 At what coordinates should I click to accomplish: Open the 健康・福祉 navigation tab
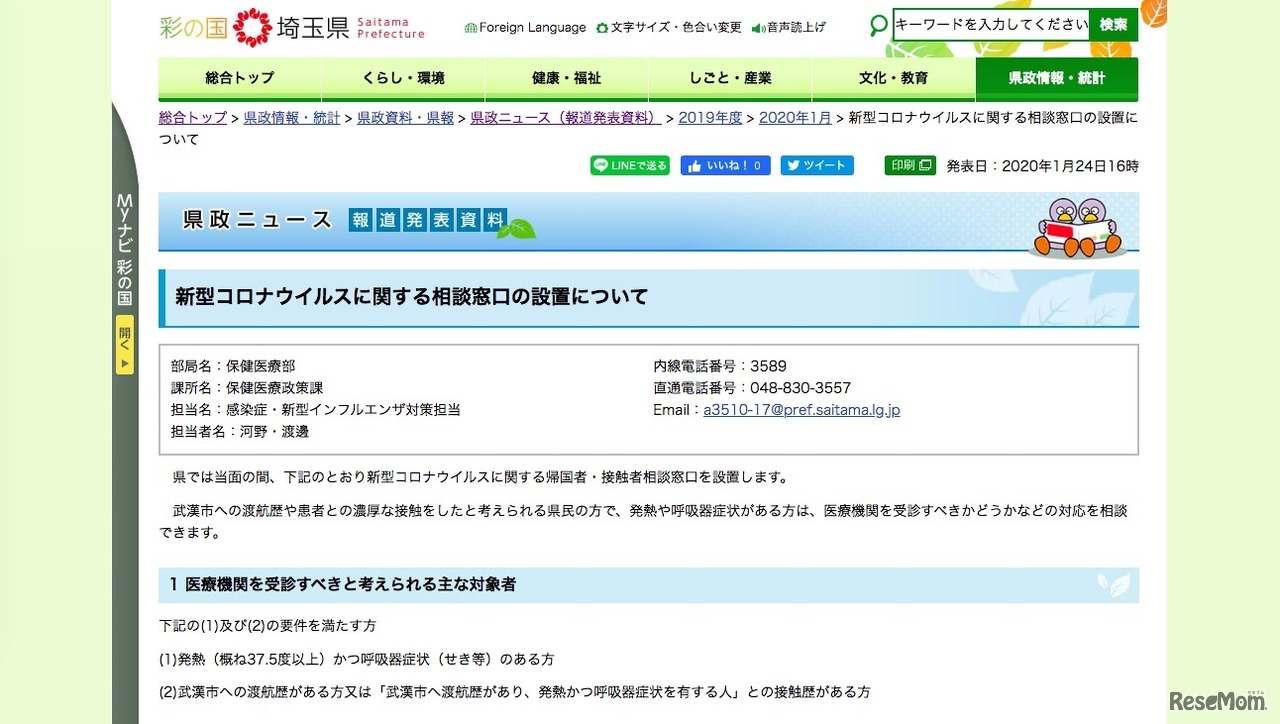pyautogui.click(x=567, y=79)
